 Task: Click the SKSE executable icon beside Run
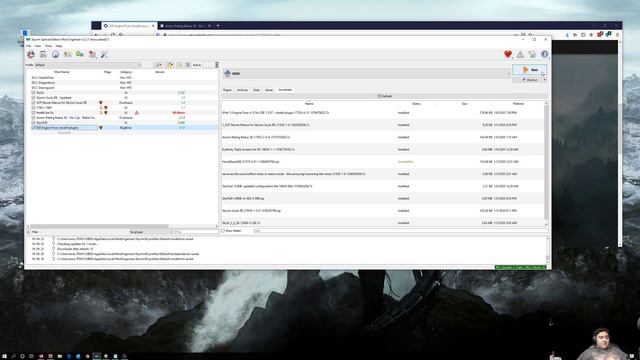point(228,73)
